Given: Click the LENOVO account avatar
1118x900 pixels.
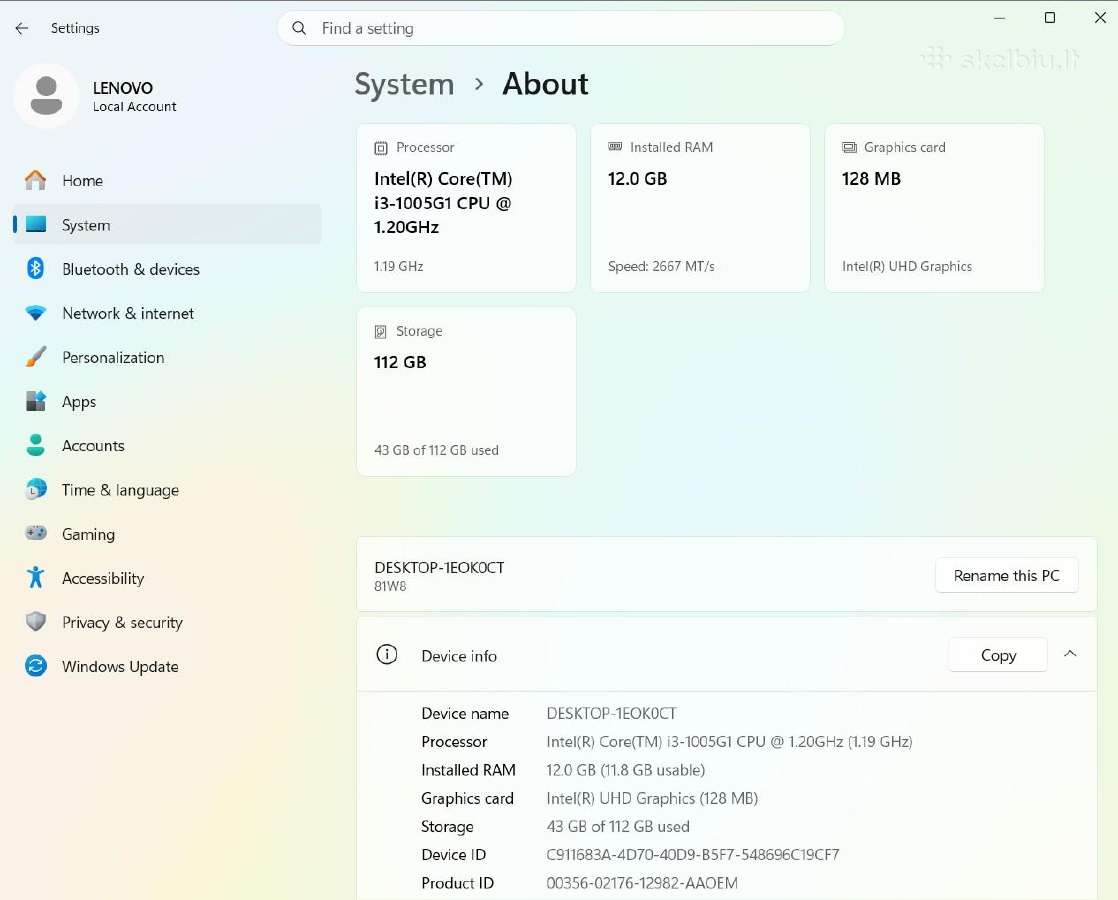Looking at the screenshot, I should [x=46, y=96].
